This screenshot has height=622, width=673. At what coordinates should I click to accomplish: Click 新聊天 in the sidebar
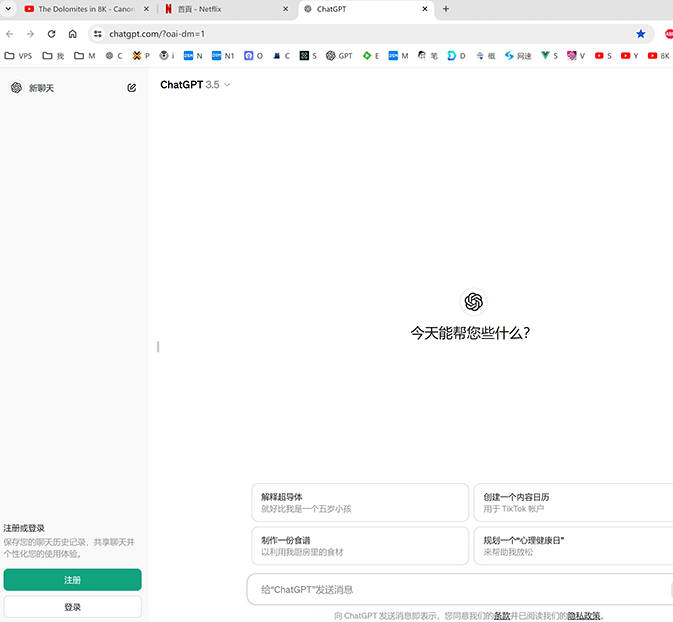point(41,88)
